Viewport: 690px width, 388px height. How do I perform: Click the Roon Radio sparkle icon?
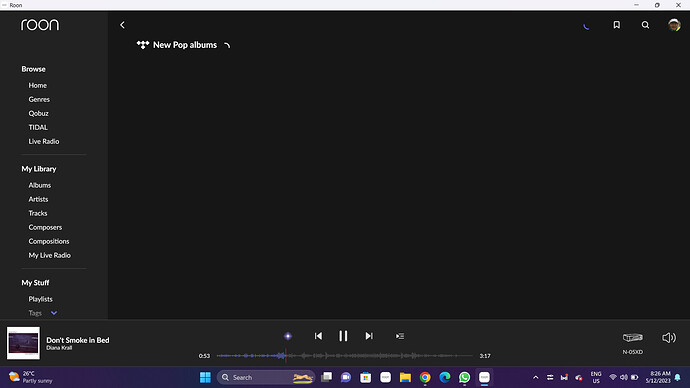pyautogui.click(x=288, y=336)
